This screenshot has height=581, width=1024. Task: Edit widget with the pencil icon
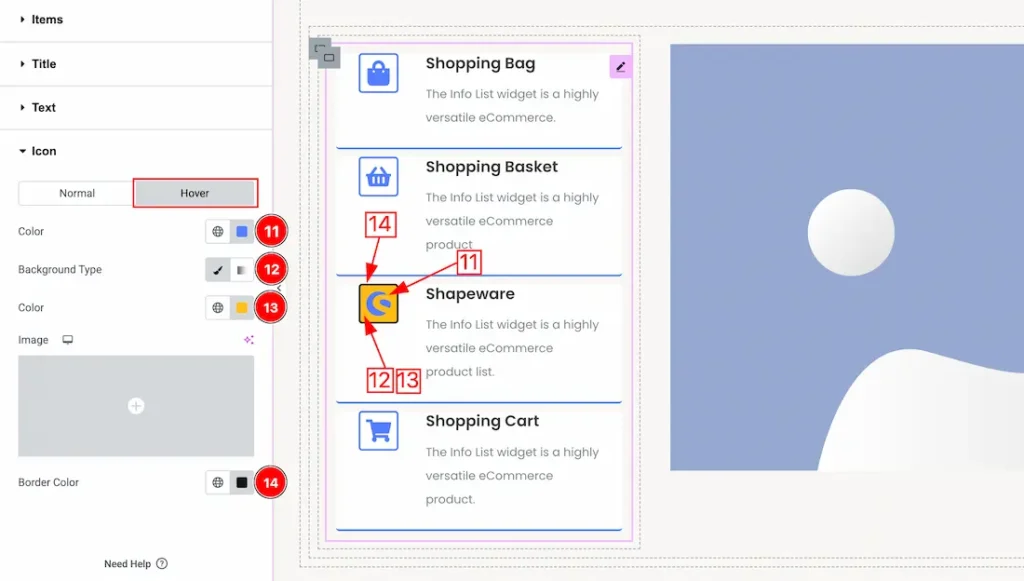click(620, 67)
